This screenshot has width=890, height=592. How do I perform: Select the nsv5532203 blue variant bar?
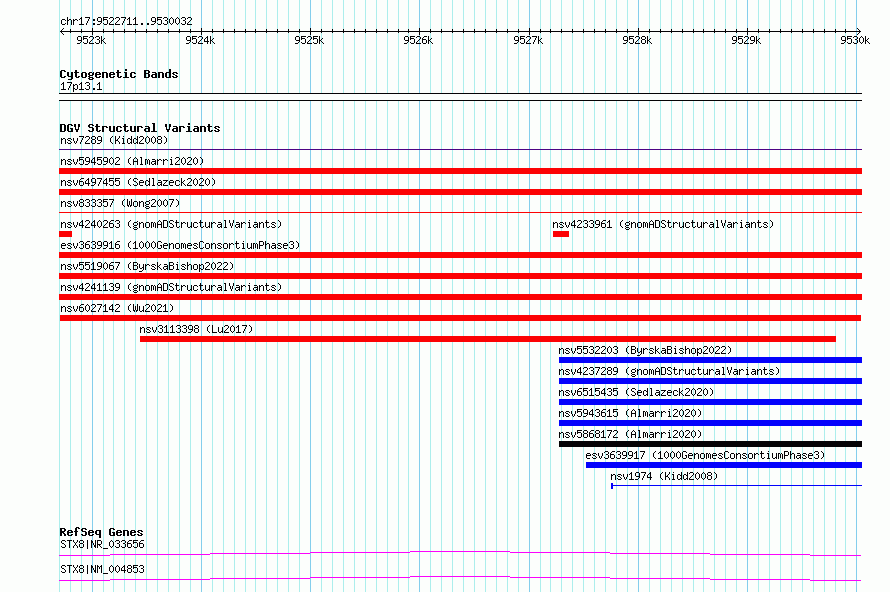710,360
